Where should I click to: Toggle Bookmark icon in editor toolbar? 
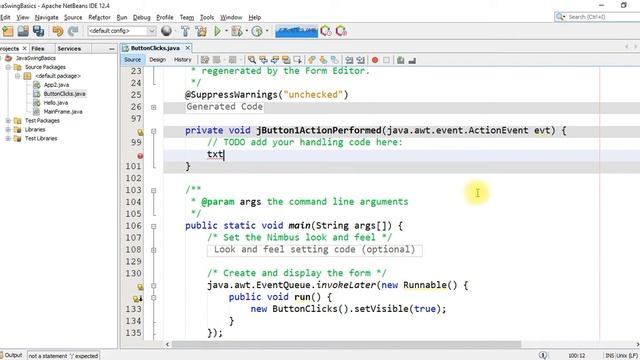(335, 60)
